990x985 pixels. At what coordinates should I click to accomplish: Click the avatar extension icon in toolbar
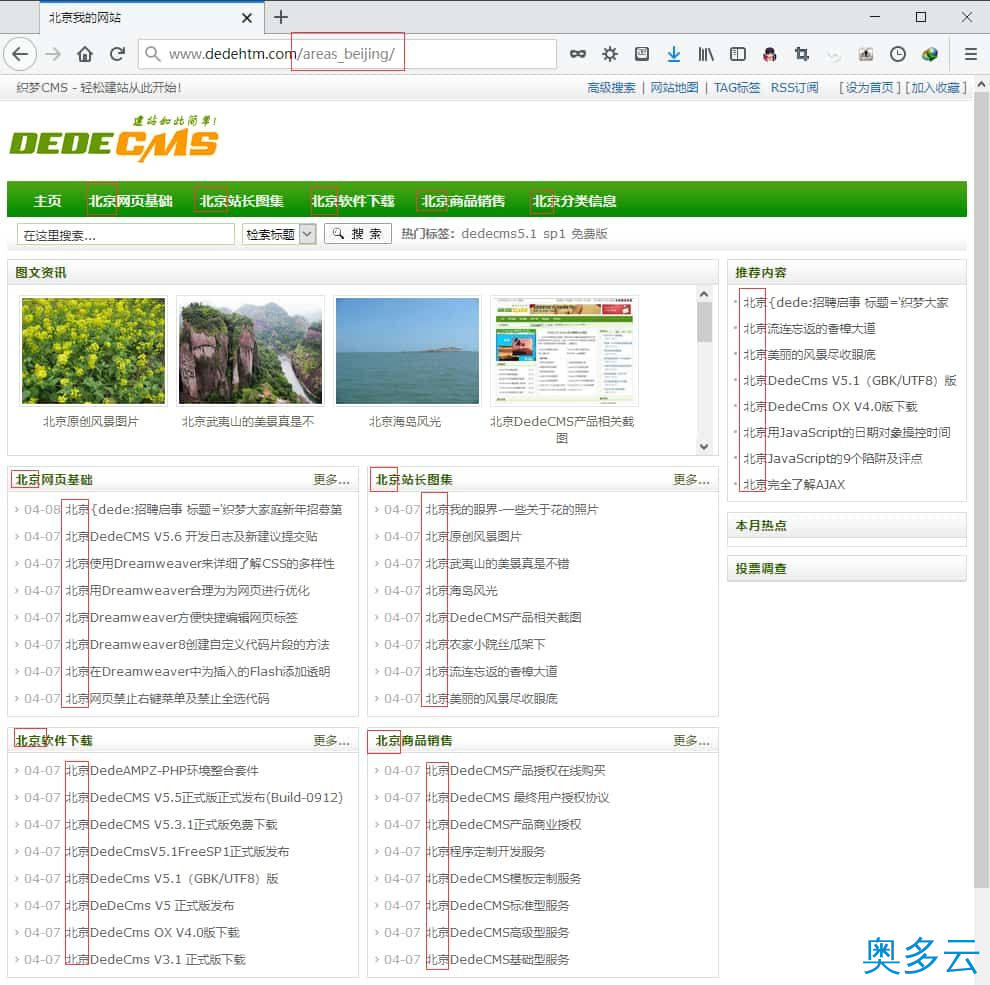tap(770, 54)
